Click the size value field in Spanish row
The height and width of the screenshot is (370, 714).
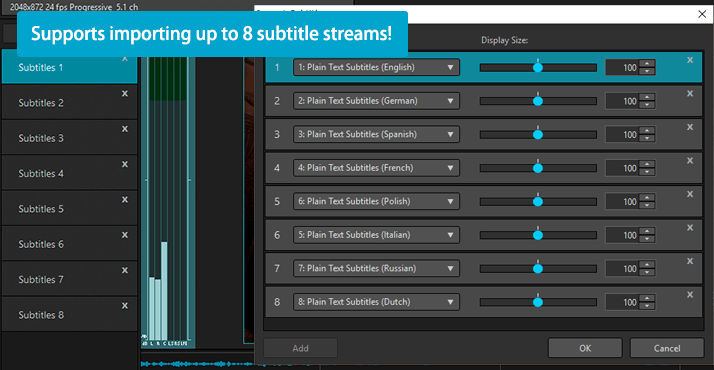(622, 135)
